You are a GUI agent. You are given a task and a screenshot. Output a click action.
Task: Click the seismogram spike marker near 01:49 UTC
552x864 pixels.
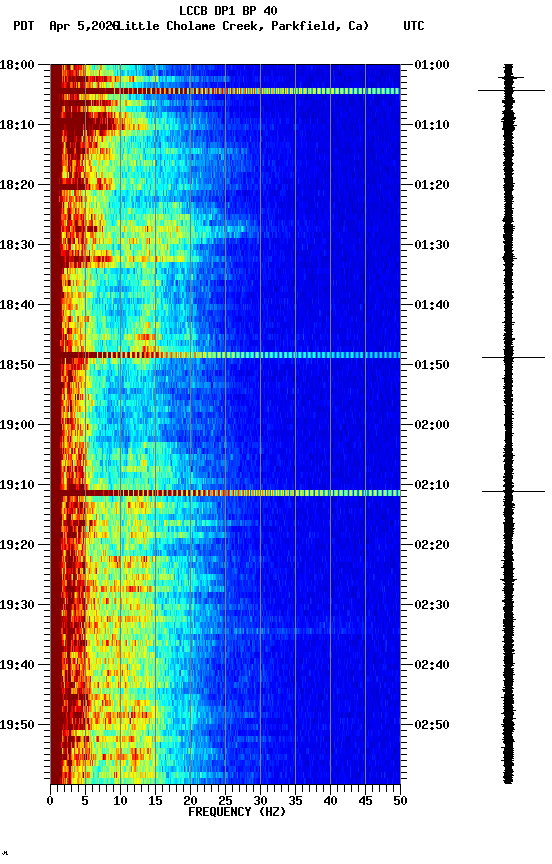513,358
